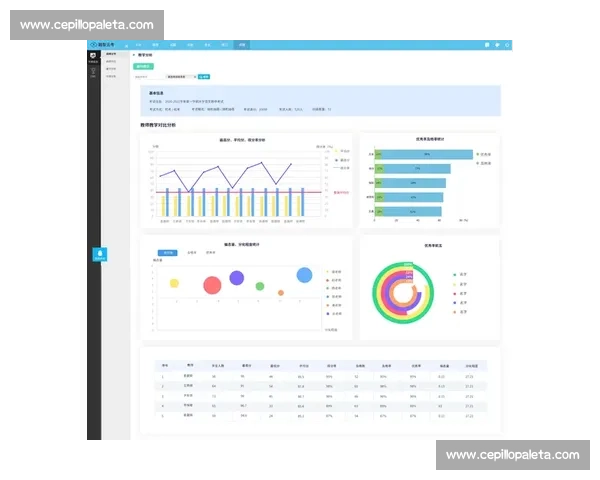Click the second item icon in the dark sidebar
The image size is (600, 480).
point(91,72)
